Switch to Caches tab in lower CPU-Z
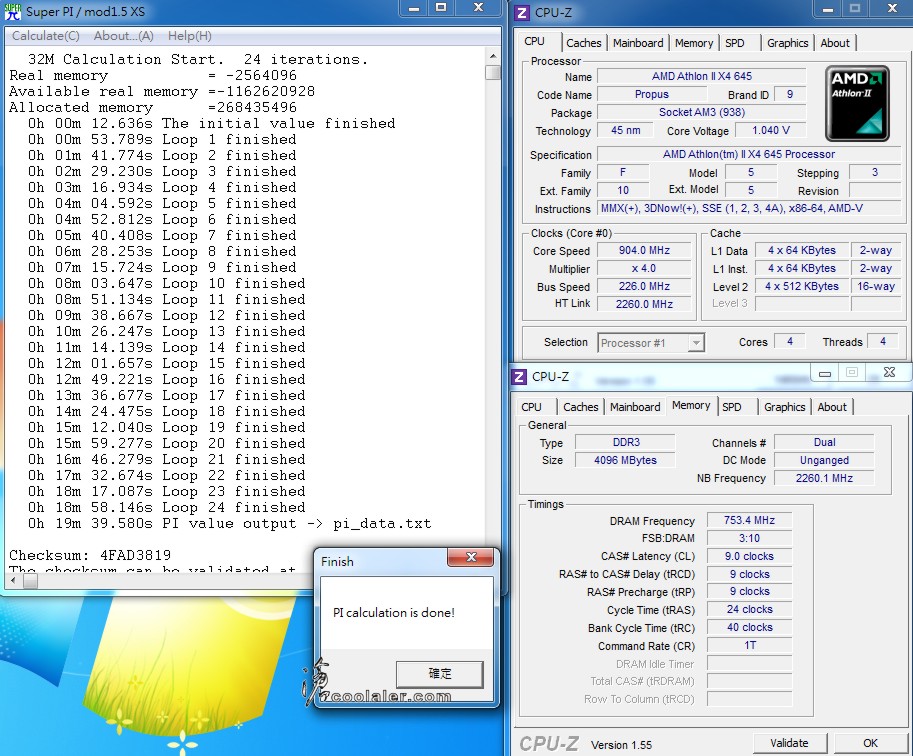This screenshot has width=913, height=756. (x=581, y=407)
